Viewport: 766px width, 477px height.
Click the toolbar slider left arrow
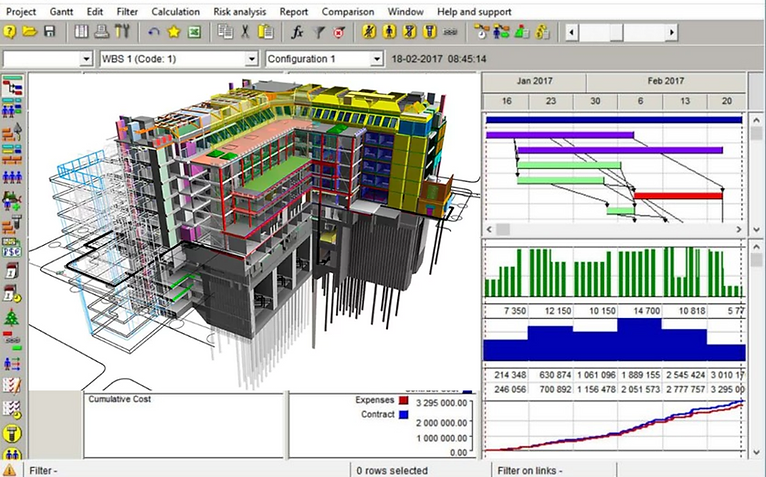click(x=572, y=33)
